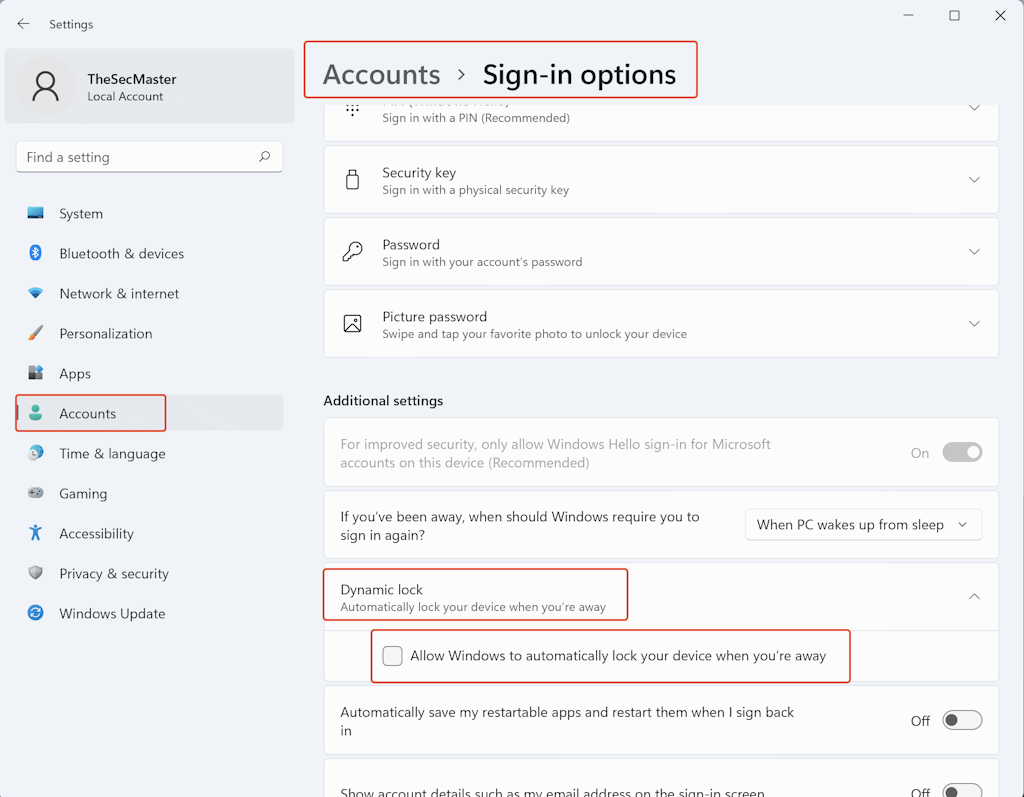Click the Accounts breadcrumb link

click(x=381, y=74)
